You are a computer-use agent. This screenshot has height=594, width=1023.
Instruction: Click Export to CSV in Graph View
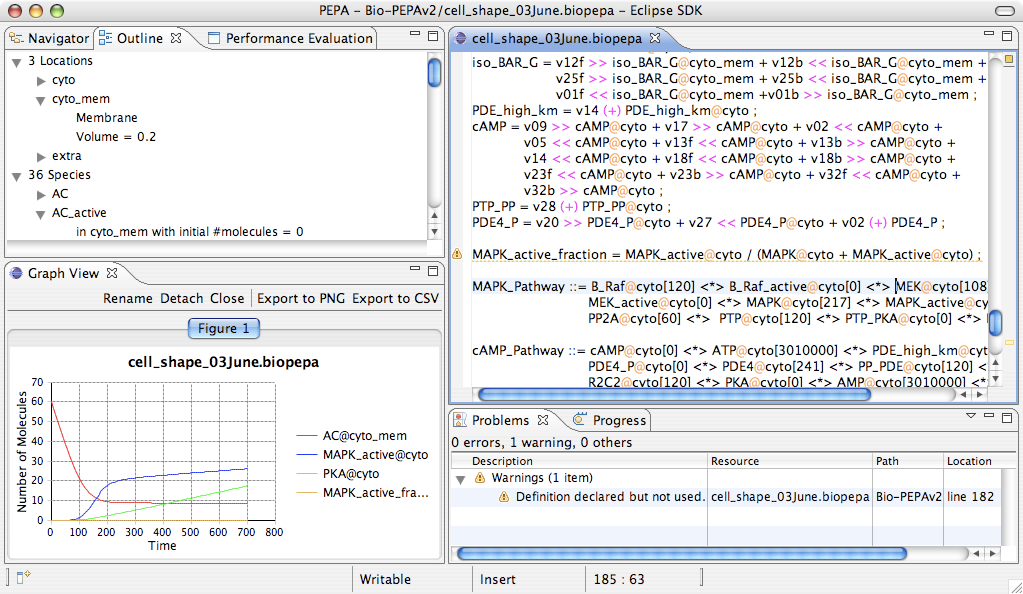pos(395,298)
